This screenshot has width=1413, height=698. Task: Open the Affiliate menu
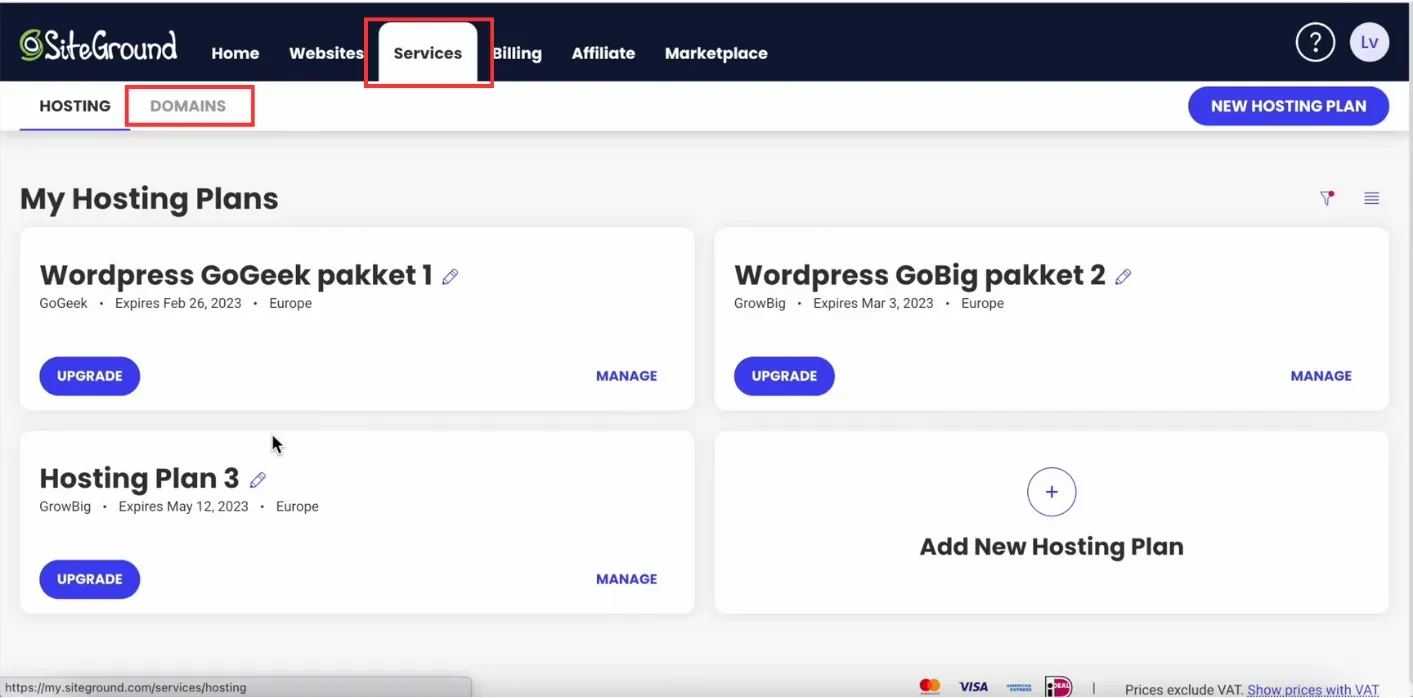(x=603, y=53)
